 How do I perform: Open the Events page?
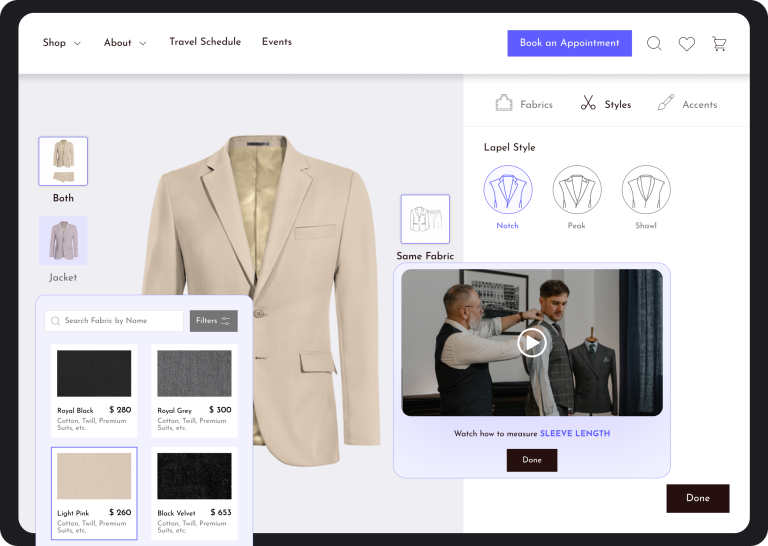(277, 42)
